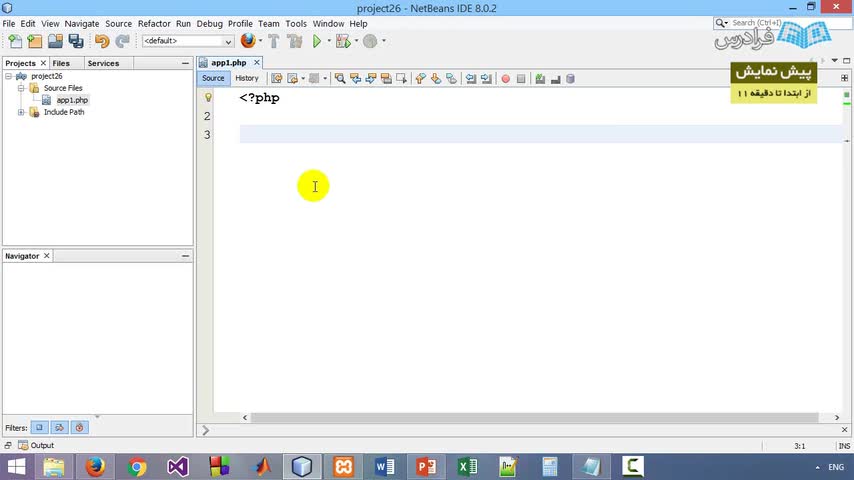Click the New File toolbar icon
The image size is (854, 480).
pyautogui.click(x=15, y=41)
